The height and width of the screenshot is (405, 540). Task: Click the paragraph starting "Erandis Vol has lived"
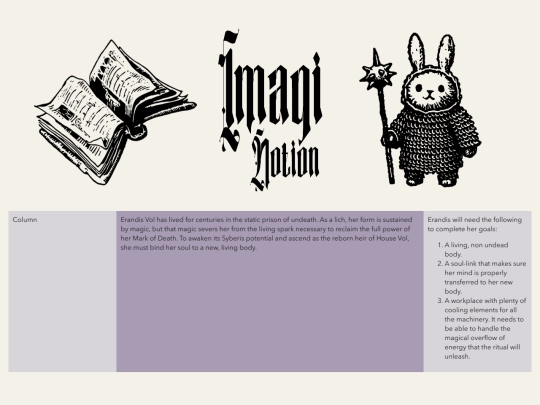266,233
